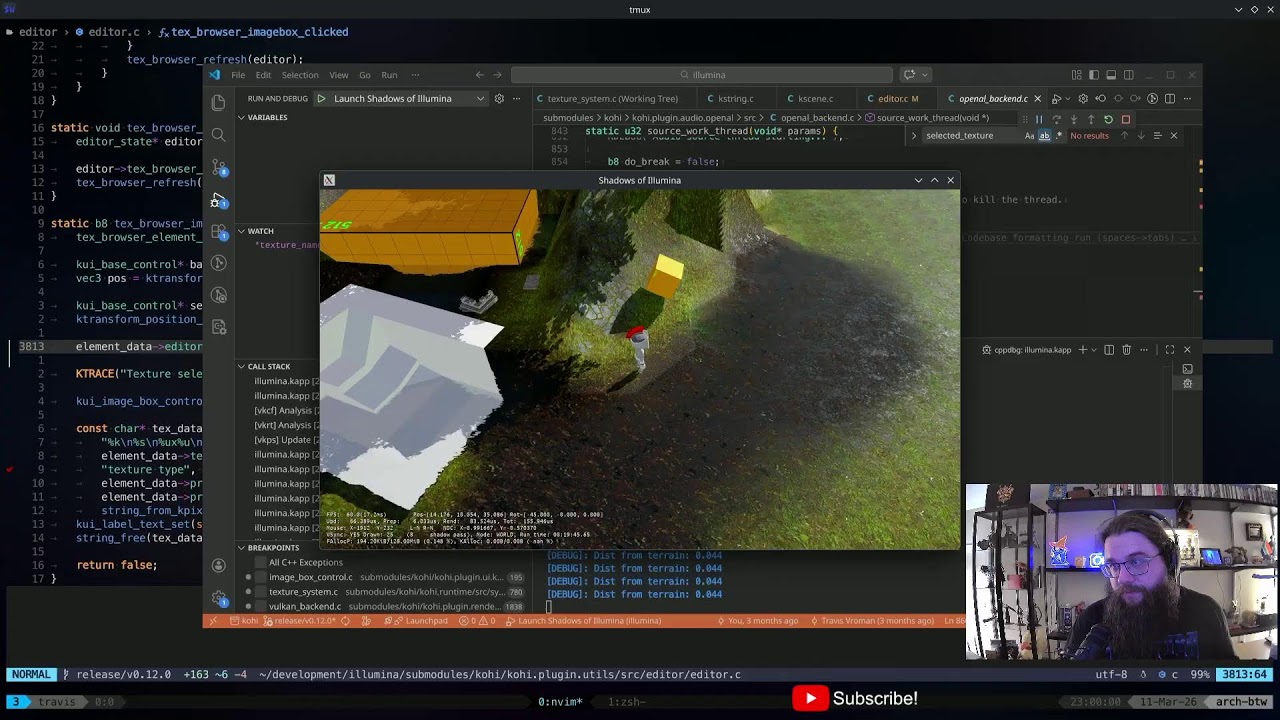Screen dimensions: 1280x720
Task: Split the terminal in the panel
Action: 1109,350
